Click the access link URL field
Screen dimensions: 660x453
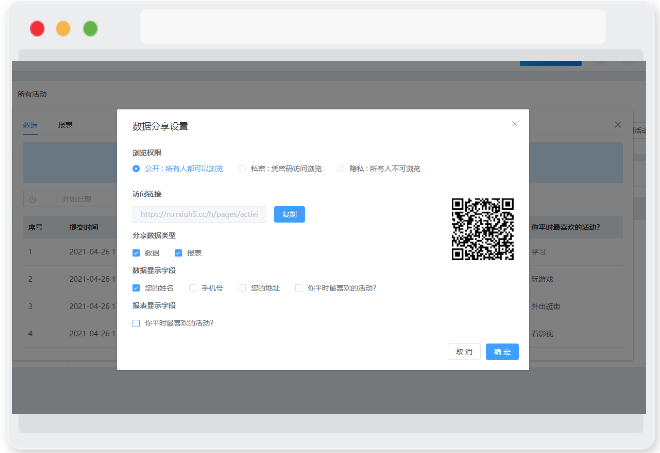(200, 214)
